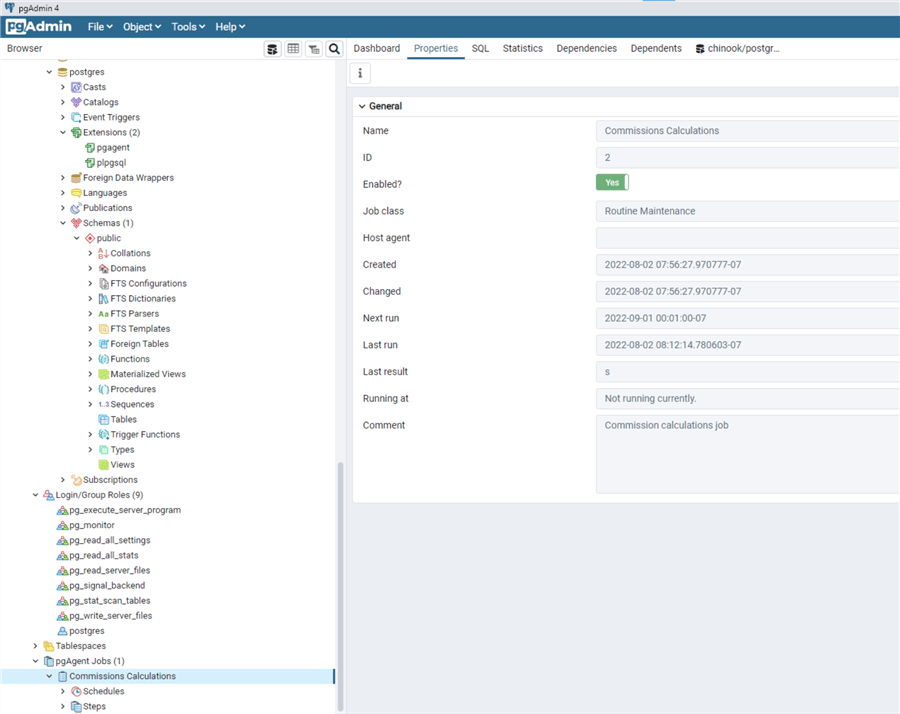Click the Trigger Functions icon
Screen dimensions: 900x714
pos(103,434)
